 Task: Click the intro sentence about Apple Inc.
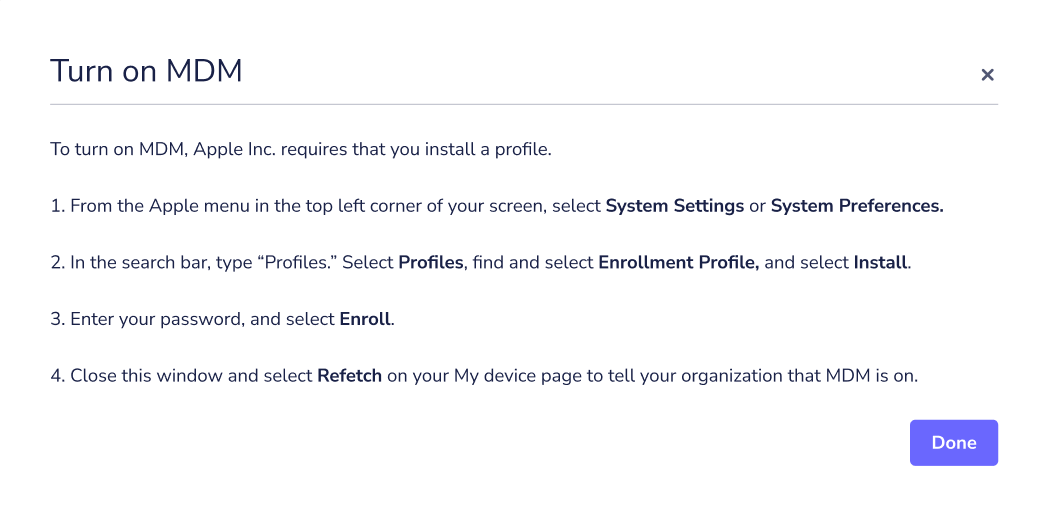point(301,149)
